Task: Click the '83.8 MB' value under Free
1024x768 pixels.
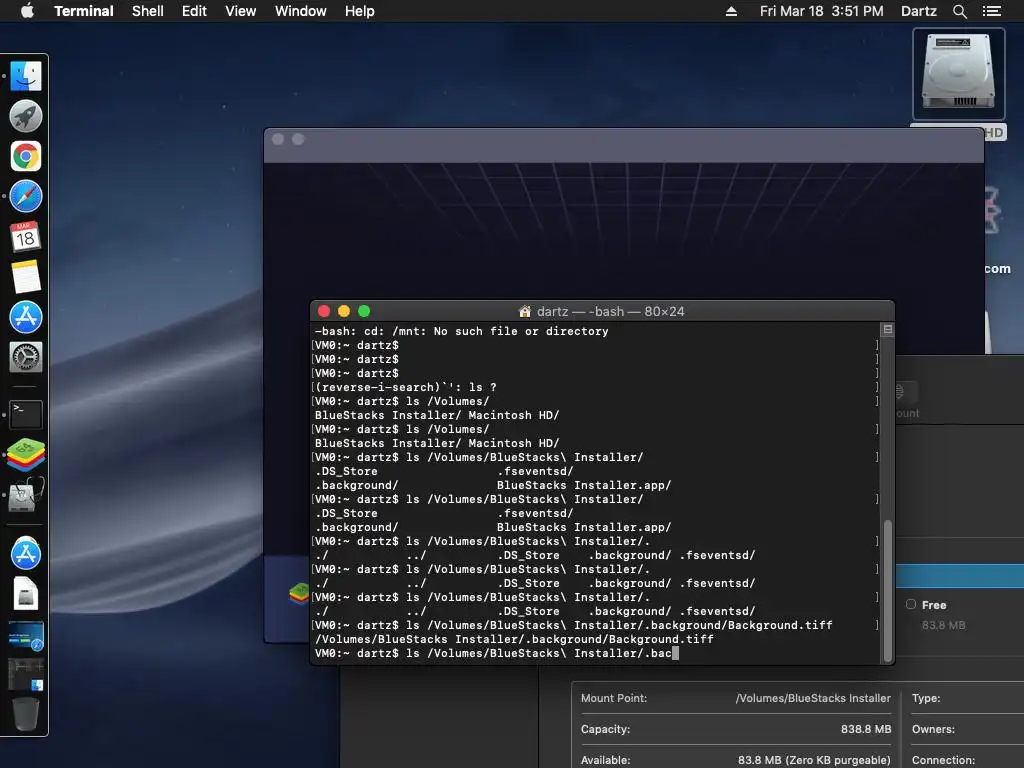Action: (x=943, y=625)
